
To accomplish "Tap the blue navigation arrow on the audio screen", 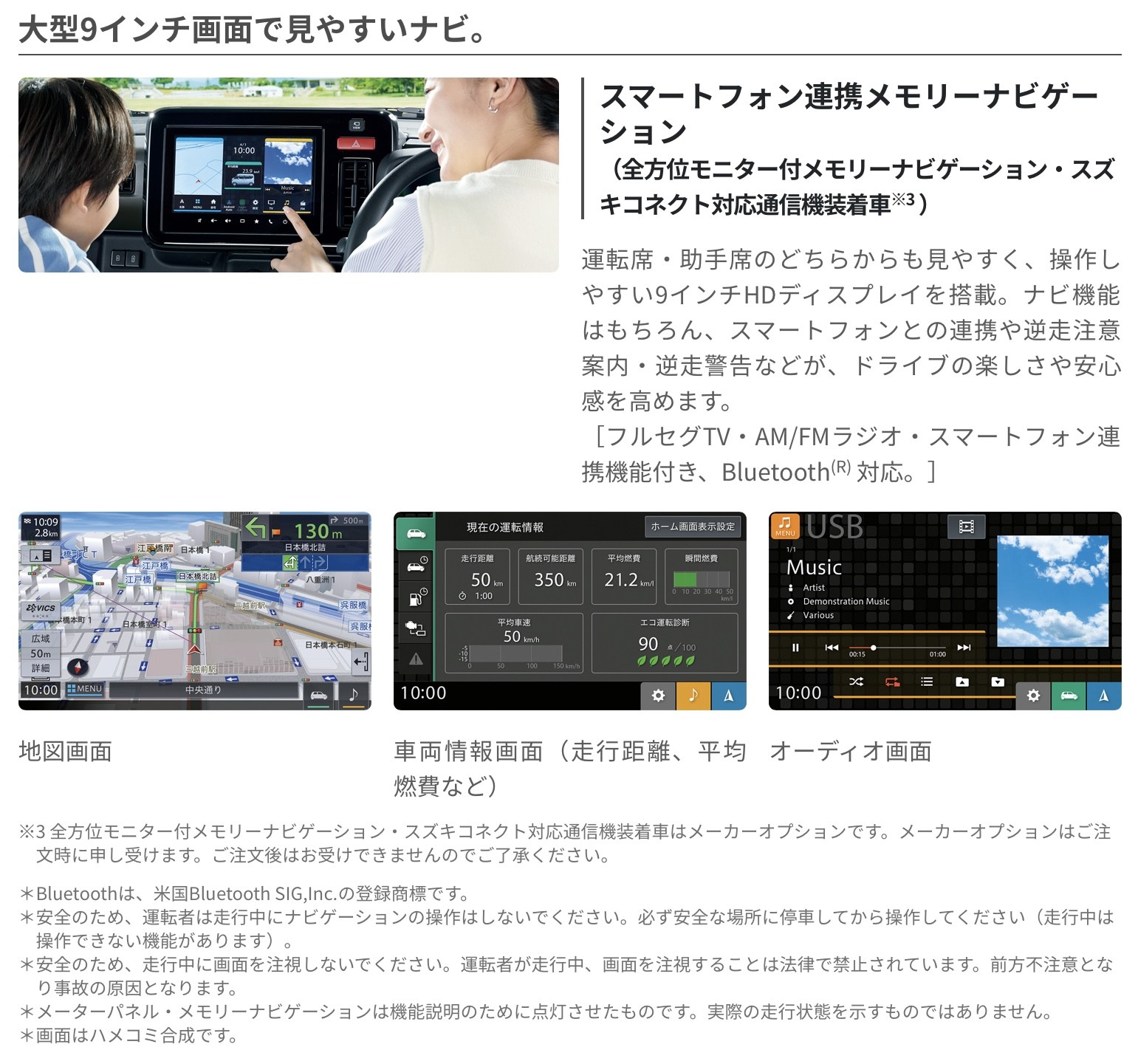I will click(1104, 695).
